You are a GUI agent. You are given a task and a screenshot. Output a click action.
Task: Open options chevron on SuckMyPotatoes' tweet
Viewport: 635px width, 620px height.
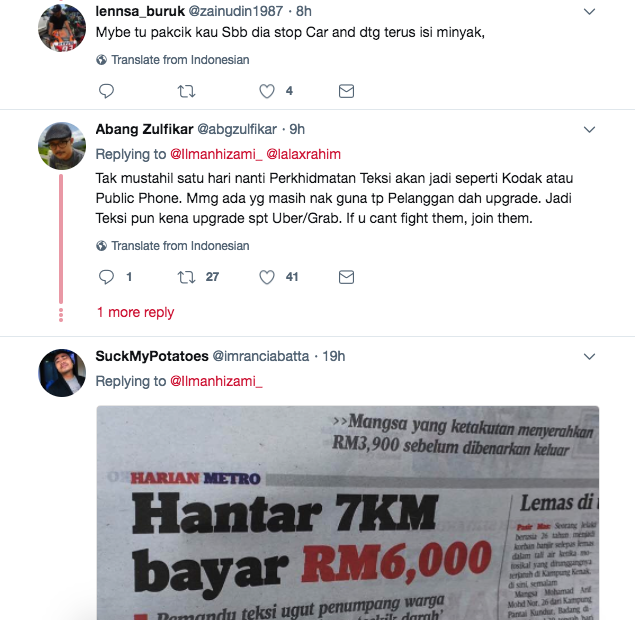589,356
